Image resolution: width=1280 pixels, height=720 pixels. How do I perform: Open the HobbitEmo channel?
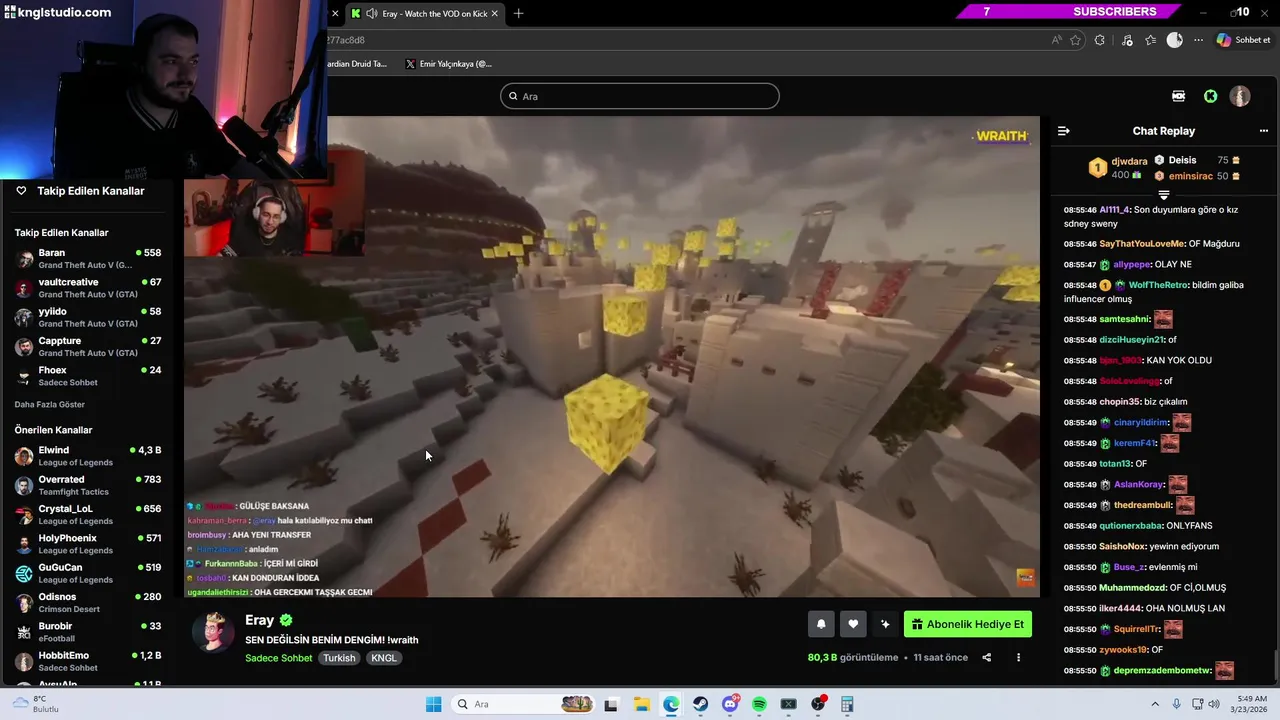pyautogui.click(x=88, y=661)
